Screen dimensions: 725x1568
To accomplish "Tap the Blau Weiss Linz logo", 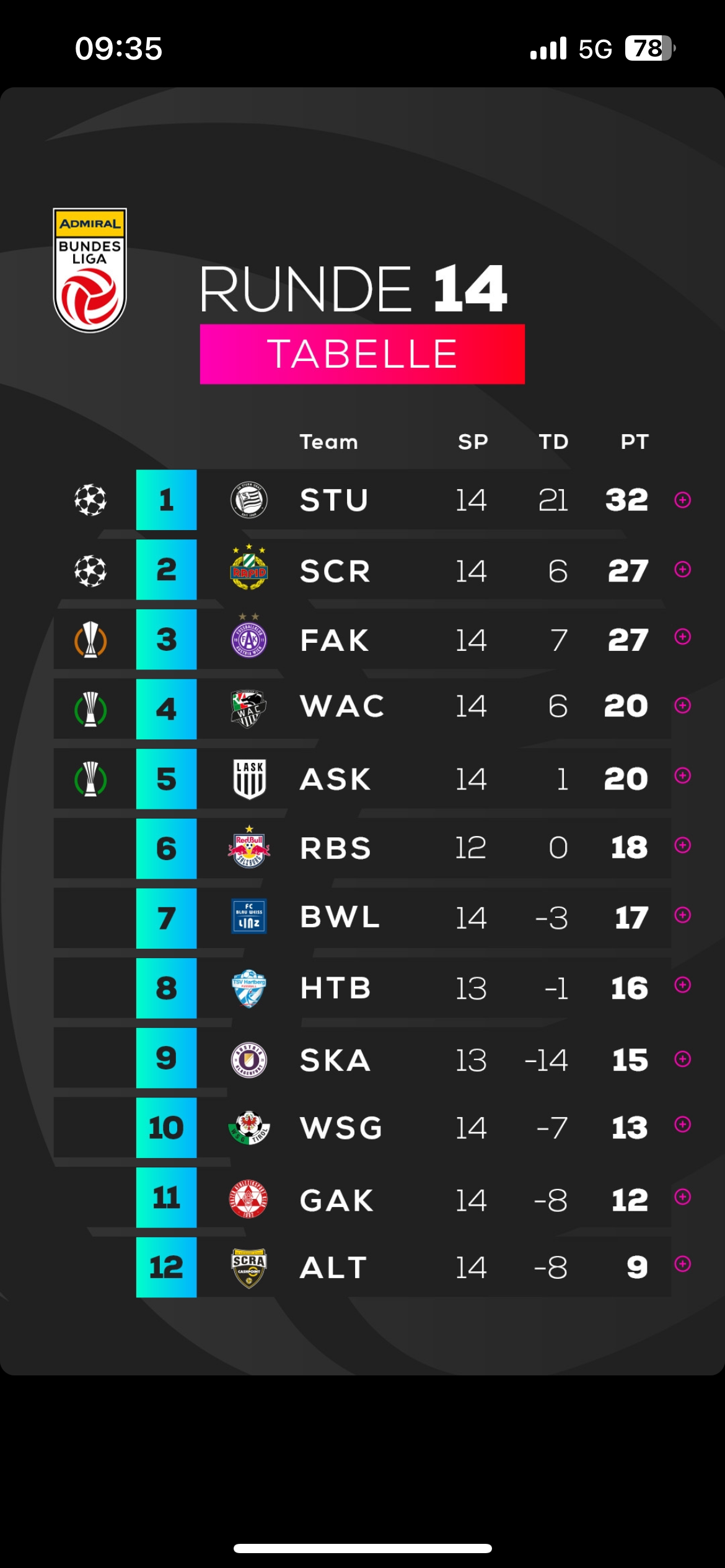I will click(x=248, y=916).
